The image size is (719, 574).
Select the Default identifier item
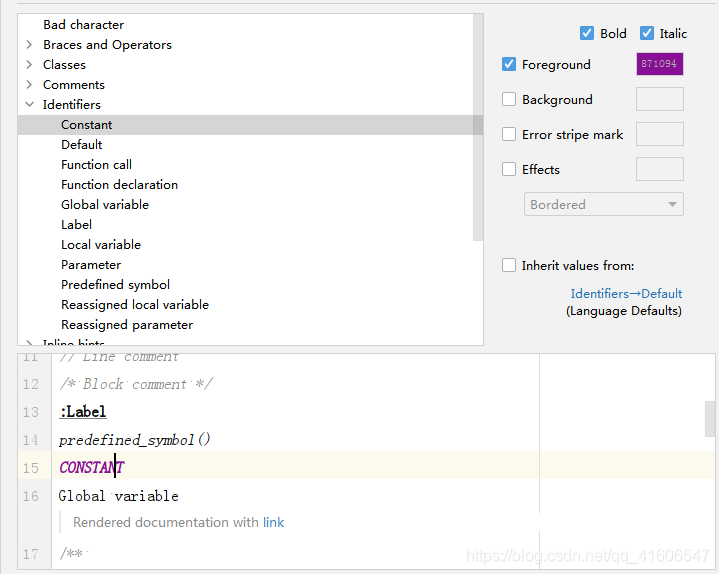(x=82, y=144)
